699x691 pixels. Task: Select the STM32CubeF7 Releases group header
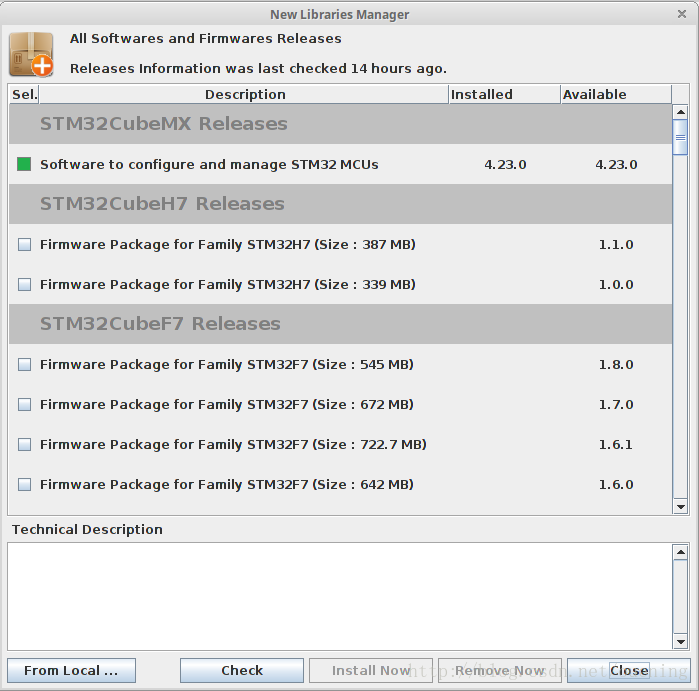pos(341,324)
